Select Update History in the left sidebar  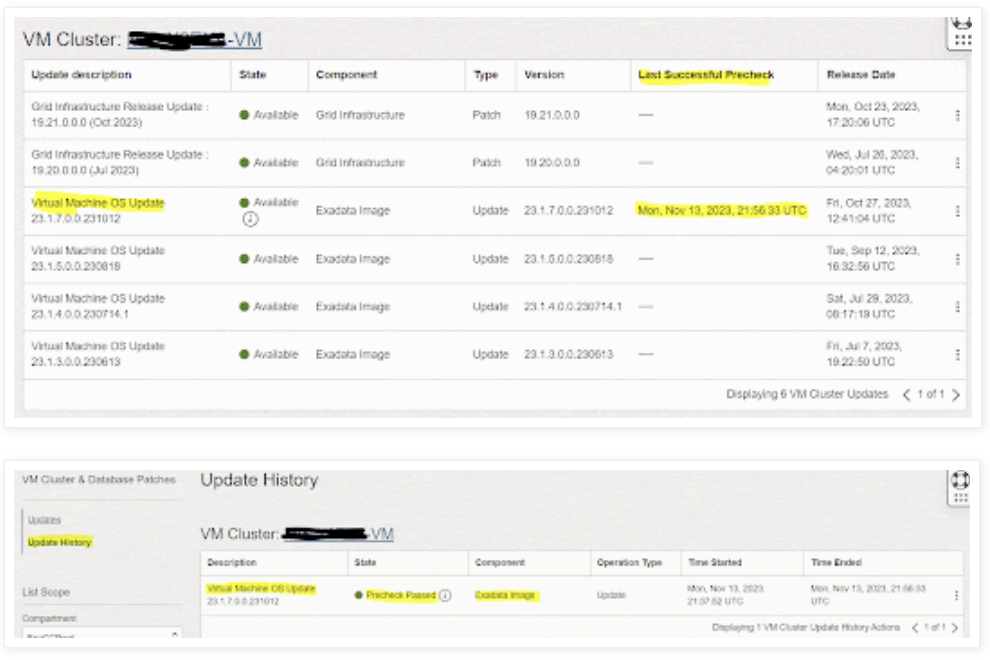pos(60,542)
